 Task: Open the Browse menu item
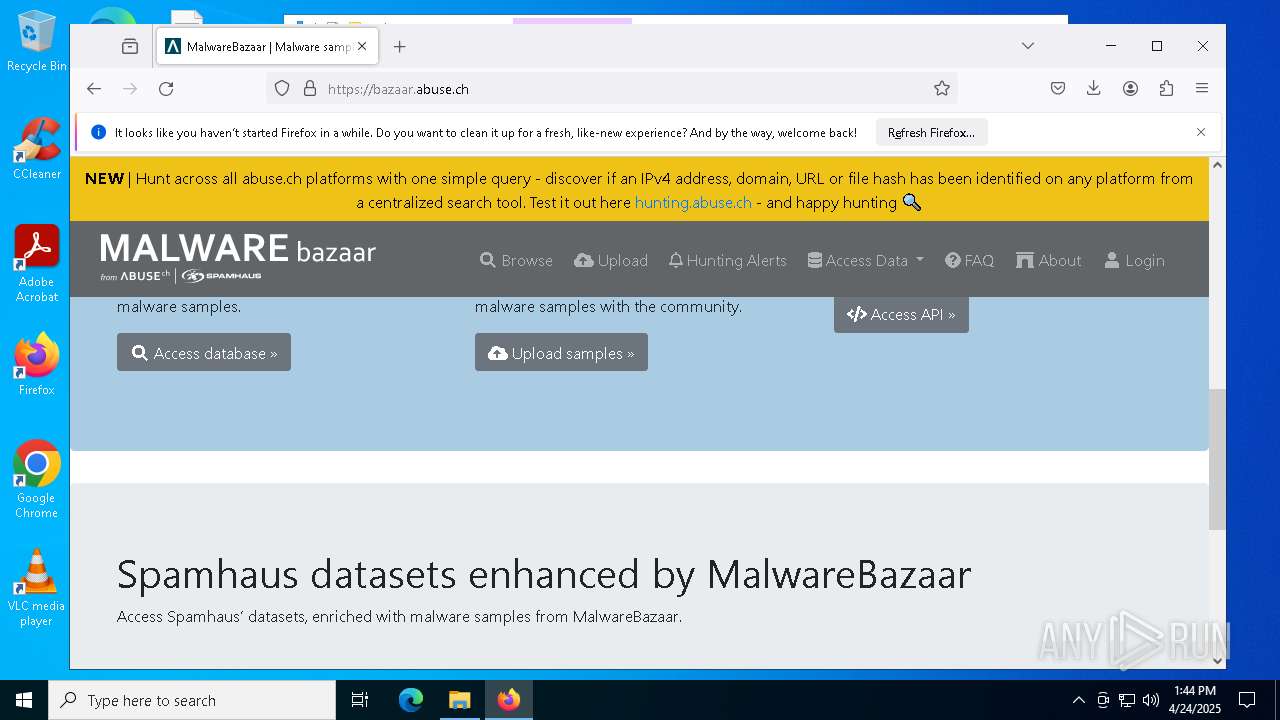click(x=516, y=260)
